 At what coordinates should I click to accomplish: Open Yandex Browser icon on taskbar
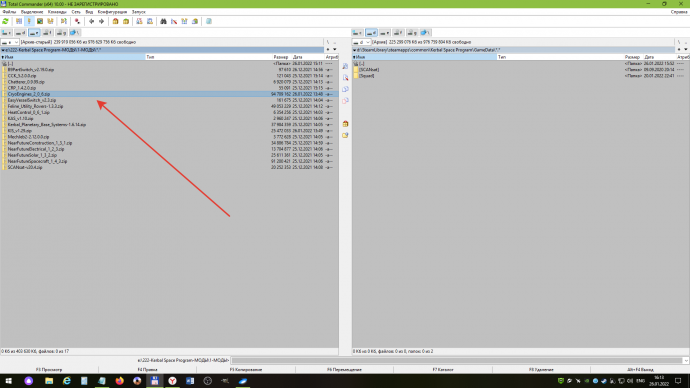point(172,381)
